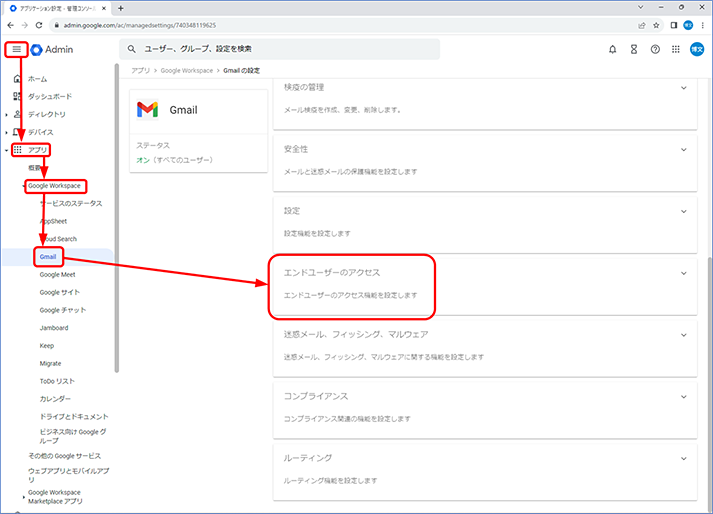Search users, groups, and settings field
The width and height of the screenshot is (713, 514).
coord(279,49)
